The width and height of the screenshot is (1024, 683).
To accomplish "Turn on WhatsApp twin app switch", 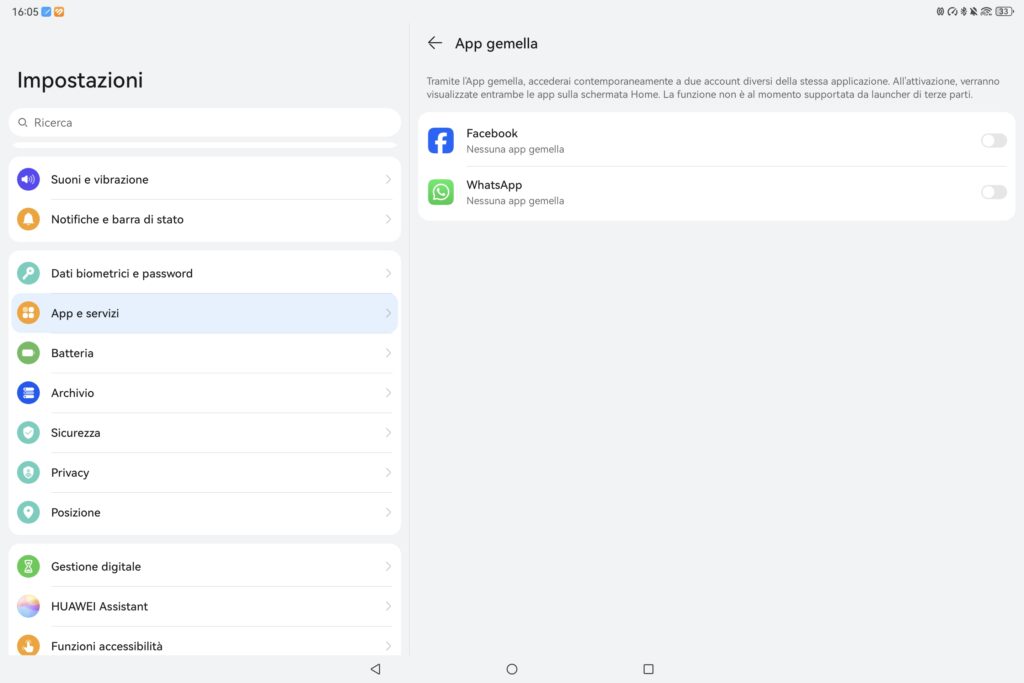I will [993, 192].
